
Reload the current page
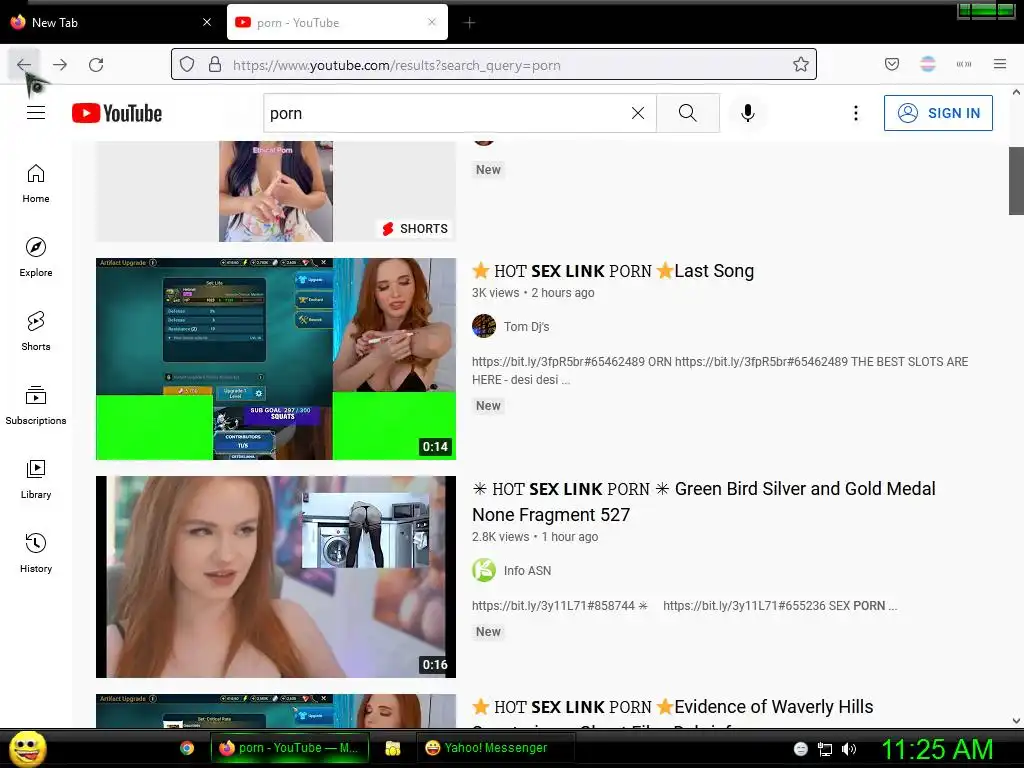click(x=96, y=65)
